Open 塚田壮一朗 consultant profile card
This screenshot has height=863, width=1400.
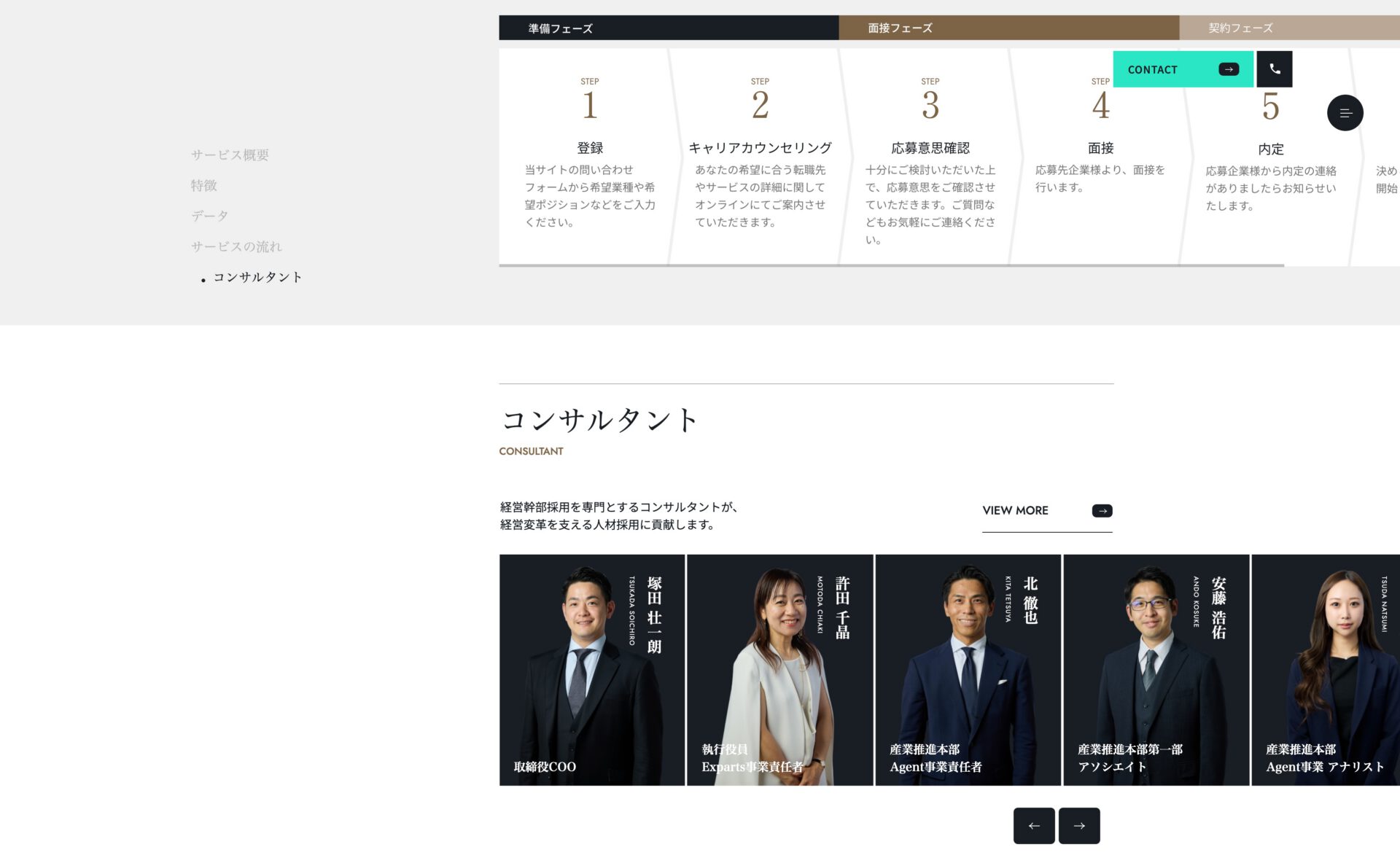591,670
